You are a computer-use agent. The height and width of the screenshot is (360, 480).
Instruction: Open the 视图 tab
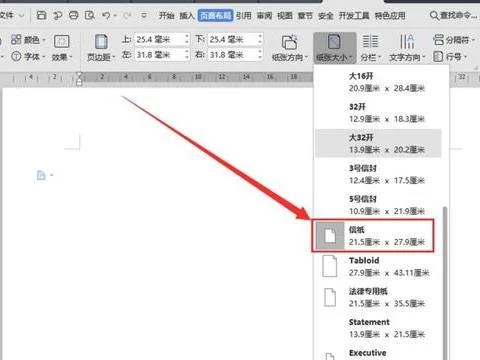coord(285,15)
